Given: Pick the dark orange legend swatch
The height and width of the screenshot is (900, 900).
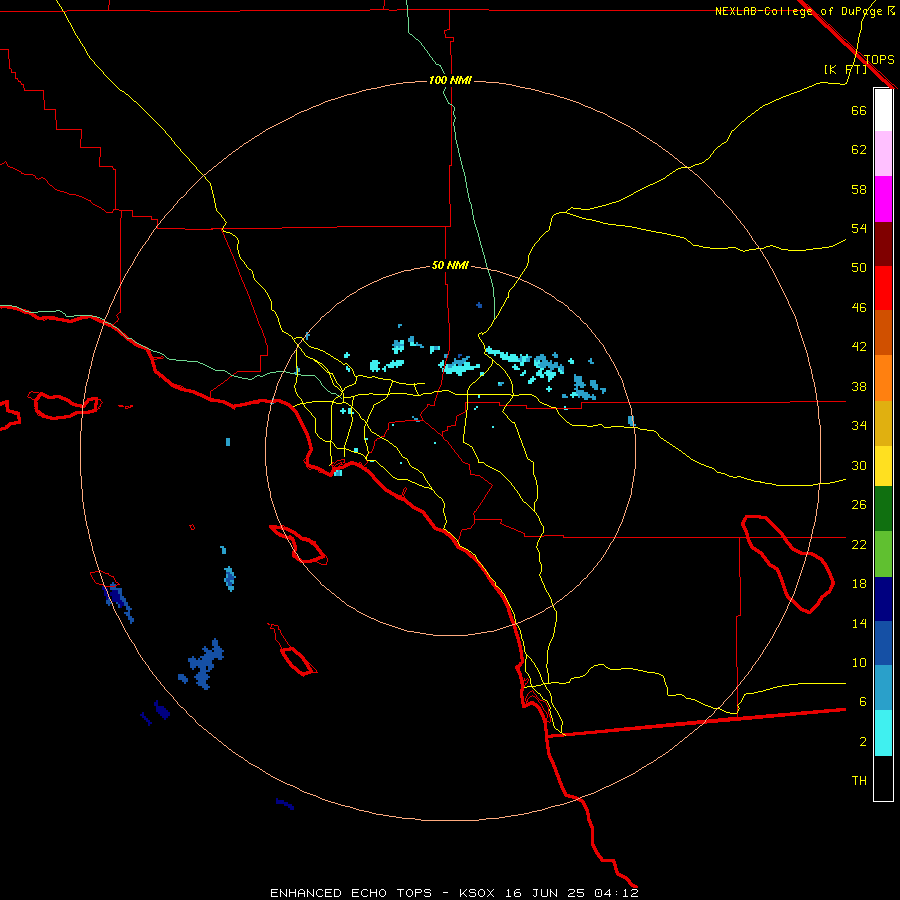Looking at the screenshot, I should click(x=883, y=333).
